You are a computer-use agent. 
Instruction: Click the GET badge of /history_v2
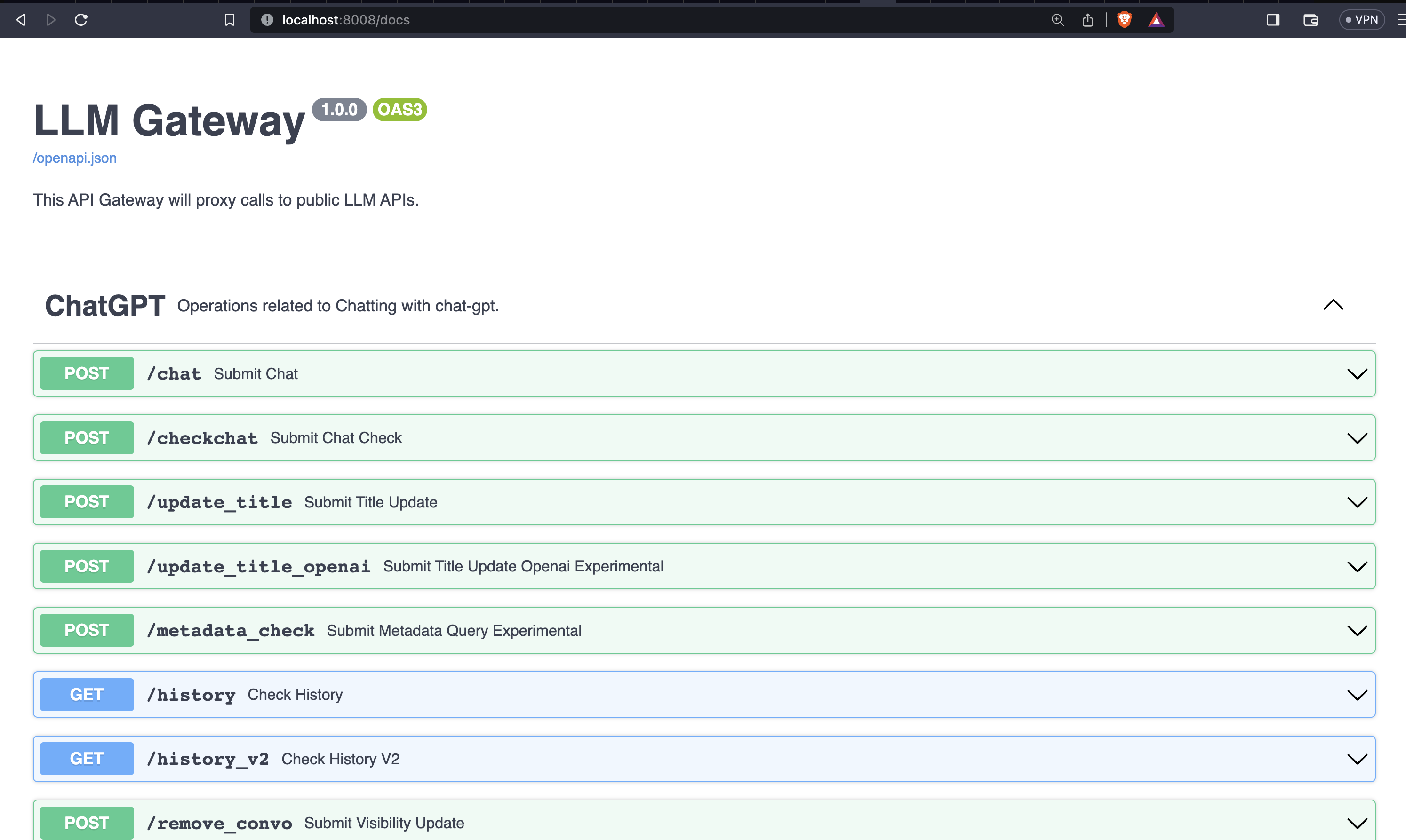tap(87, 759)
